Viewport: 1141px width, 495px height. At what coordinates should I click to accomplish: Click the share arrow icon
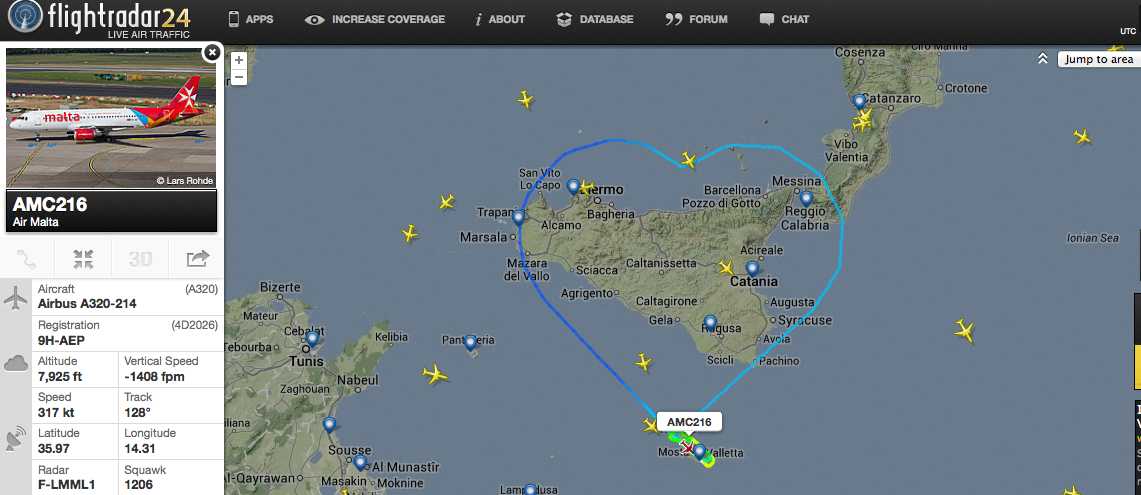[x=197, y=258]
